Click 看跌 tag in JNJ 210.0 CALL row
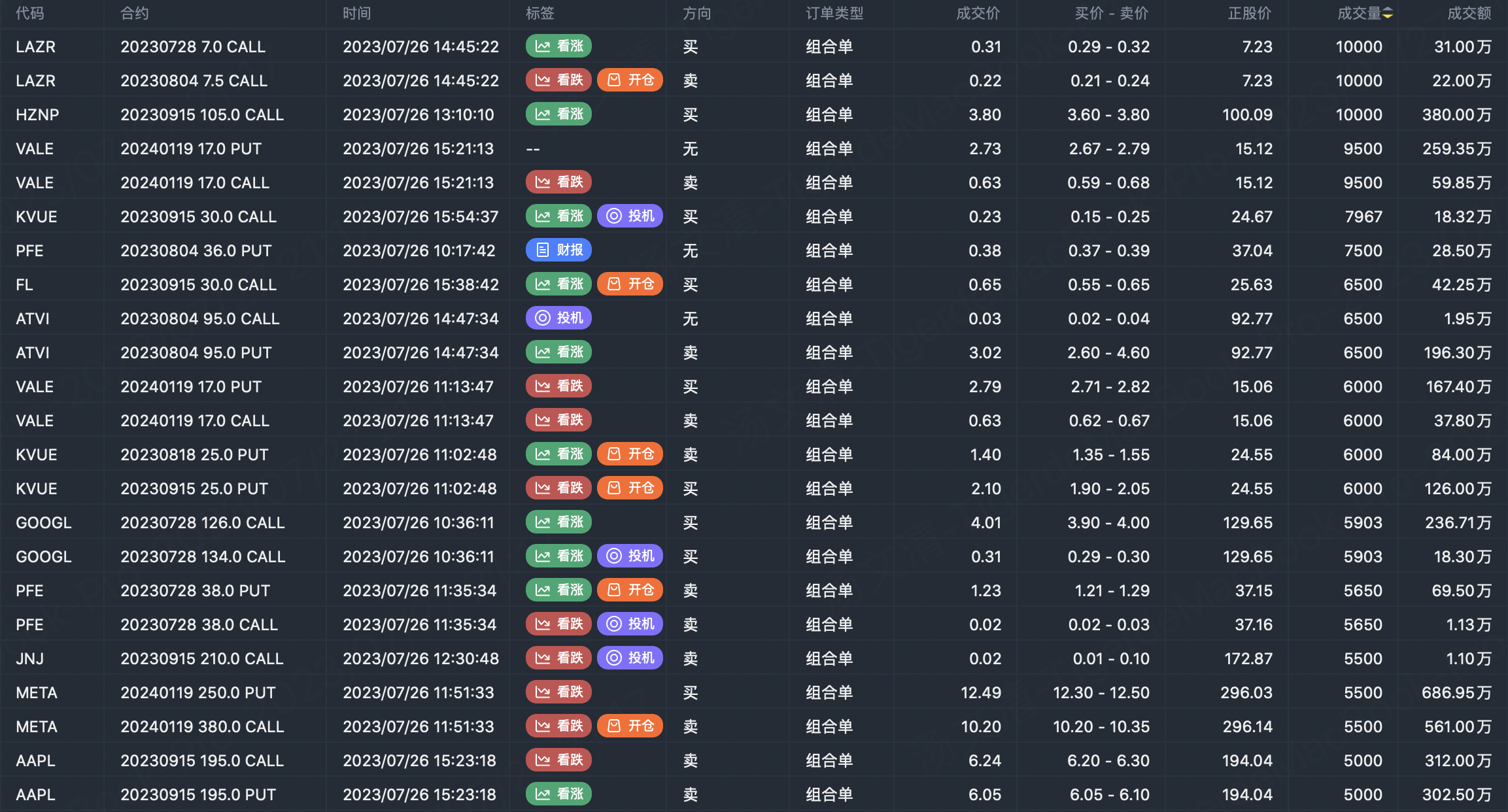Viewport: 1508px width, 812px height. tap(558, 658)
